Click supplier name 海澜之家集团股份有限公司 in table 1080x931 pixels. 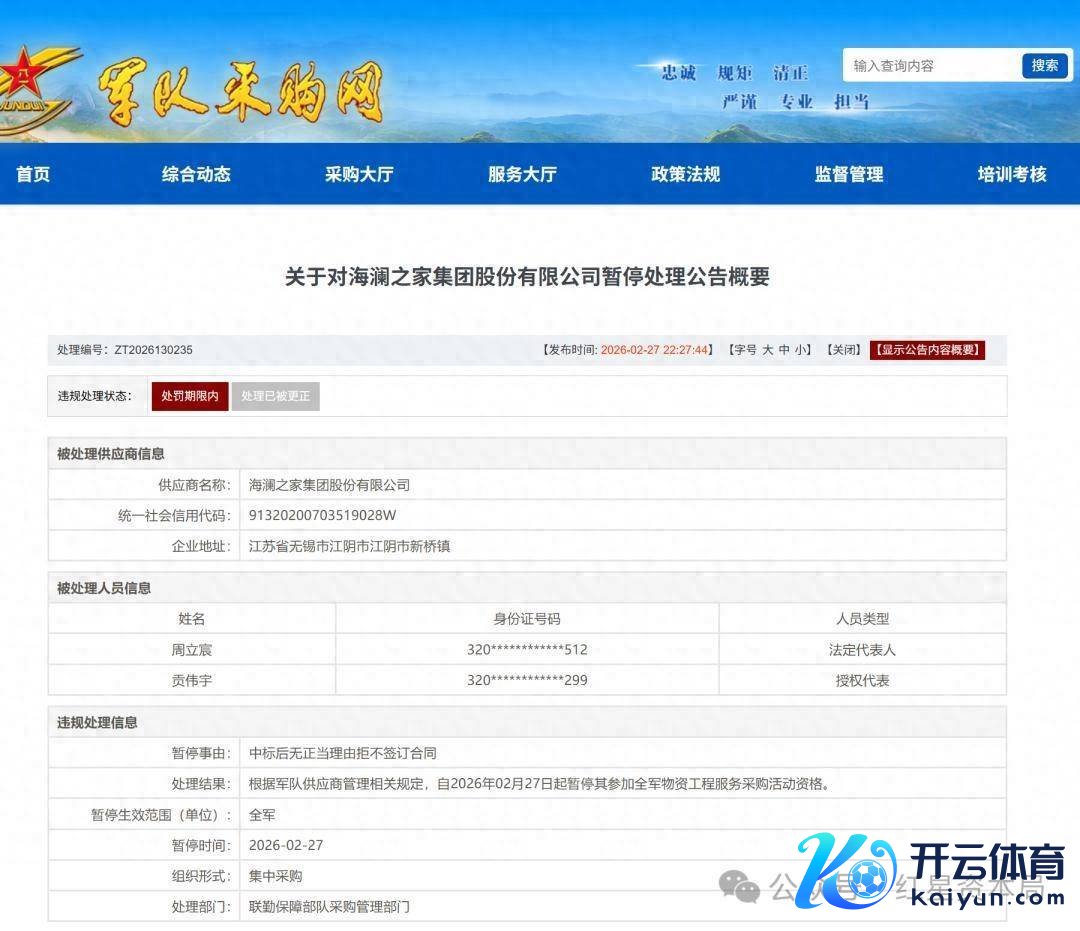330,485
